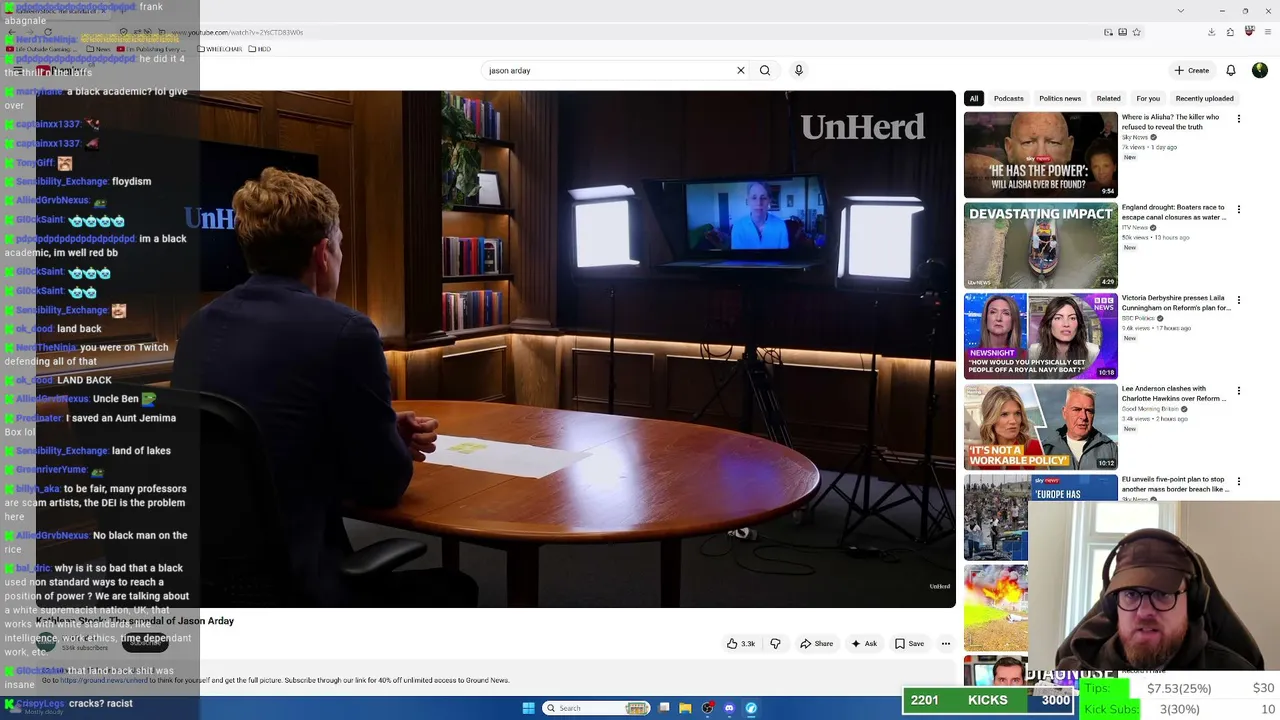This screenshot has height=720, width=1280.
Task: Open File Explorer from the taskbar
Action: tap(685, 708)
